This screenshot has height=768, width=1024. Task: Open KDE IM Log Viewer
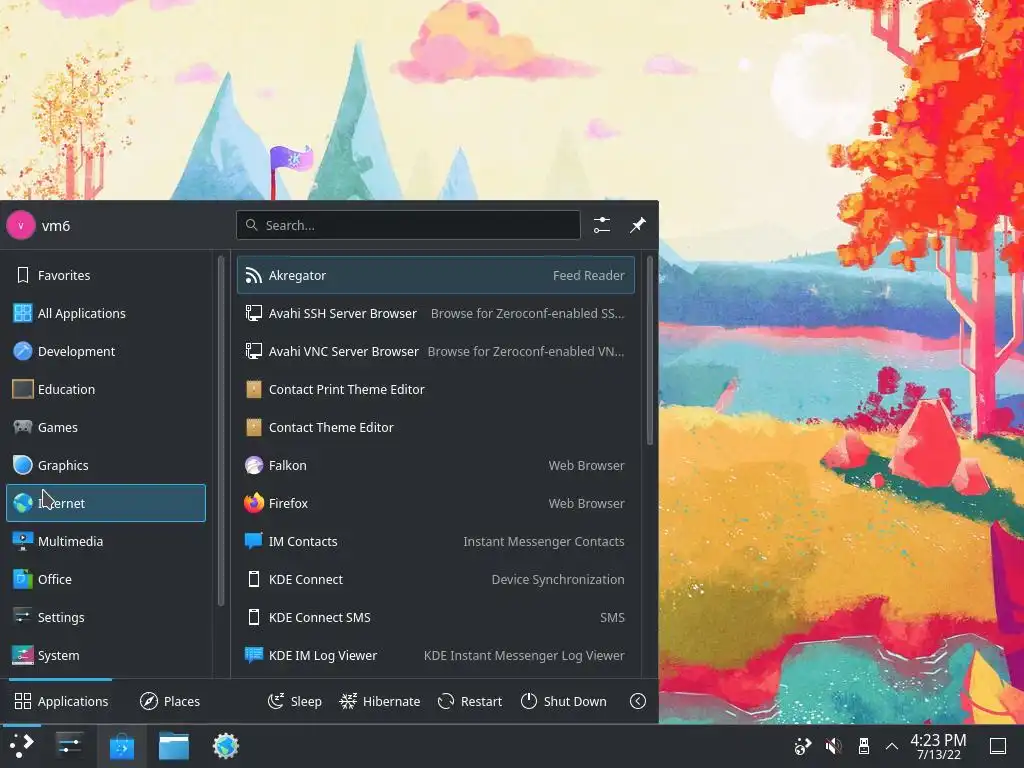[x=436, y=655]
